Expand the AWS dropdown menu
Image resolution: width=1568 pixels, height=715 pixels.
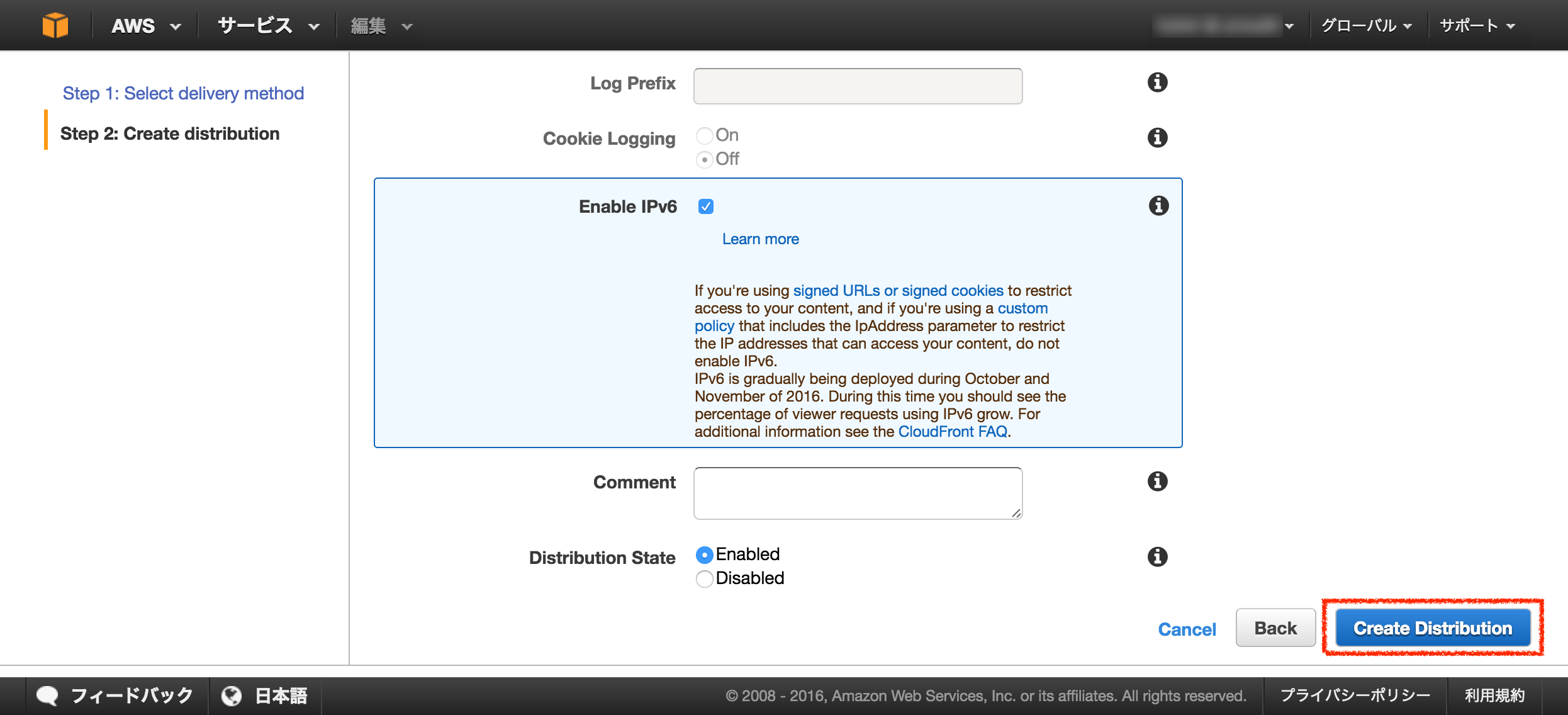coord(146,26)
